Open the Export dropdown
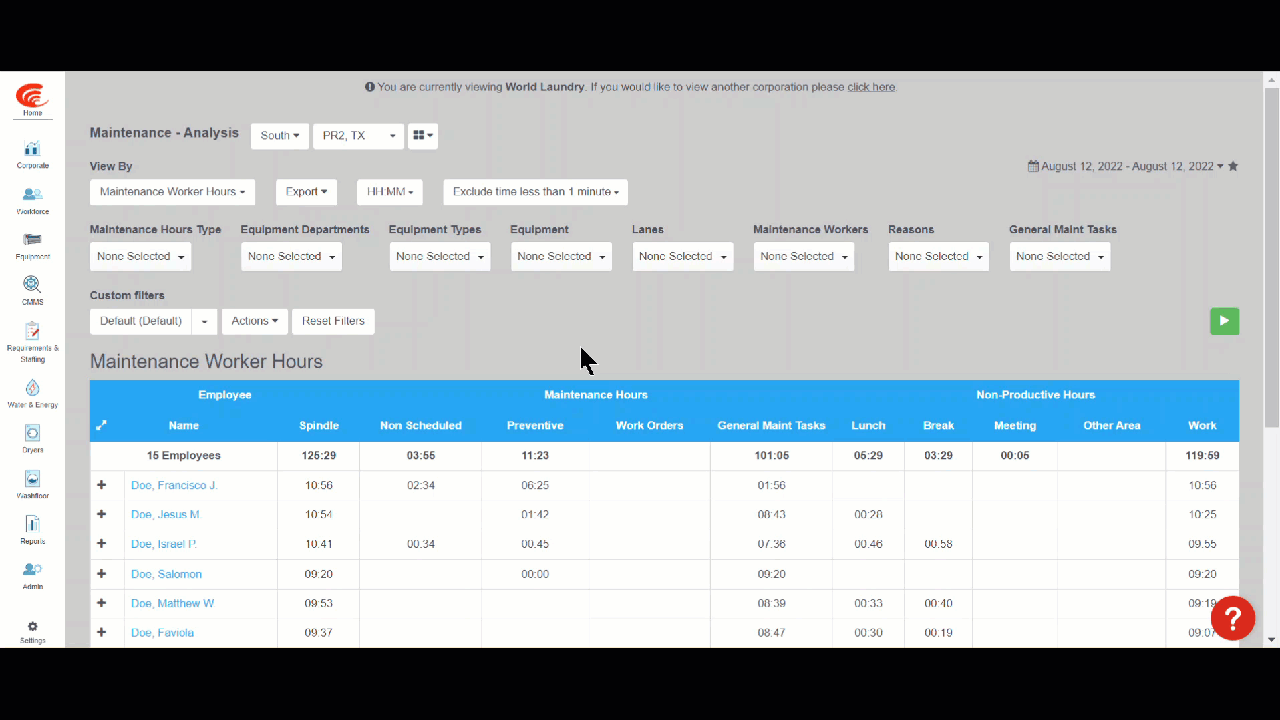1280x720 pixels. click(307, 192)
